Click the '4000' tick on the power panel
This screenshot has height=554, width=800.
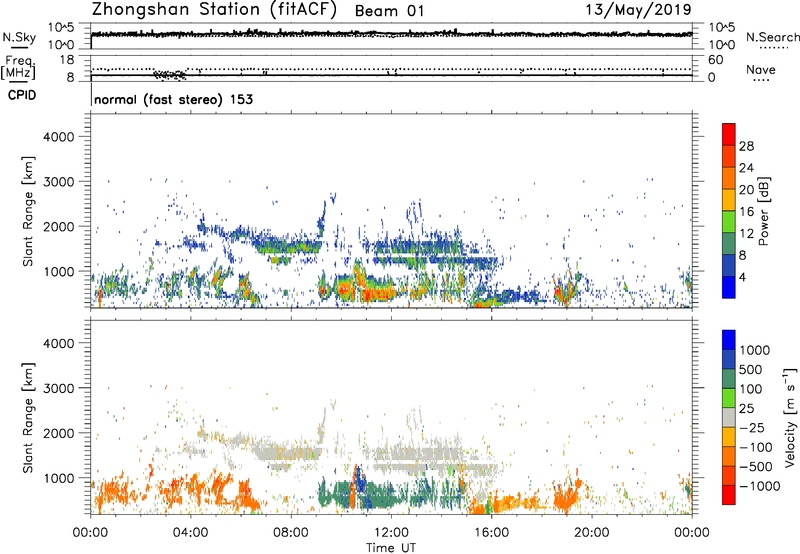59,137
